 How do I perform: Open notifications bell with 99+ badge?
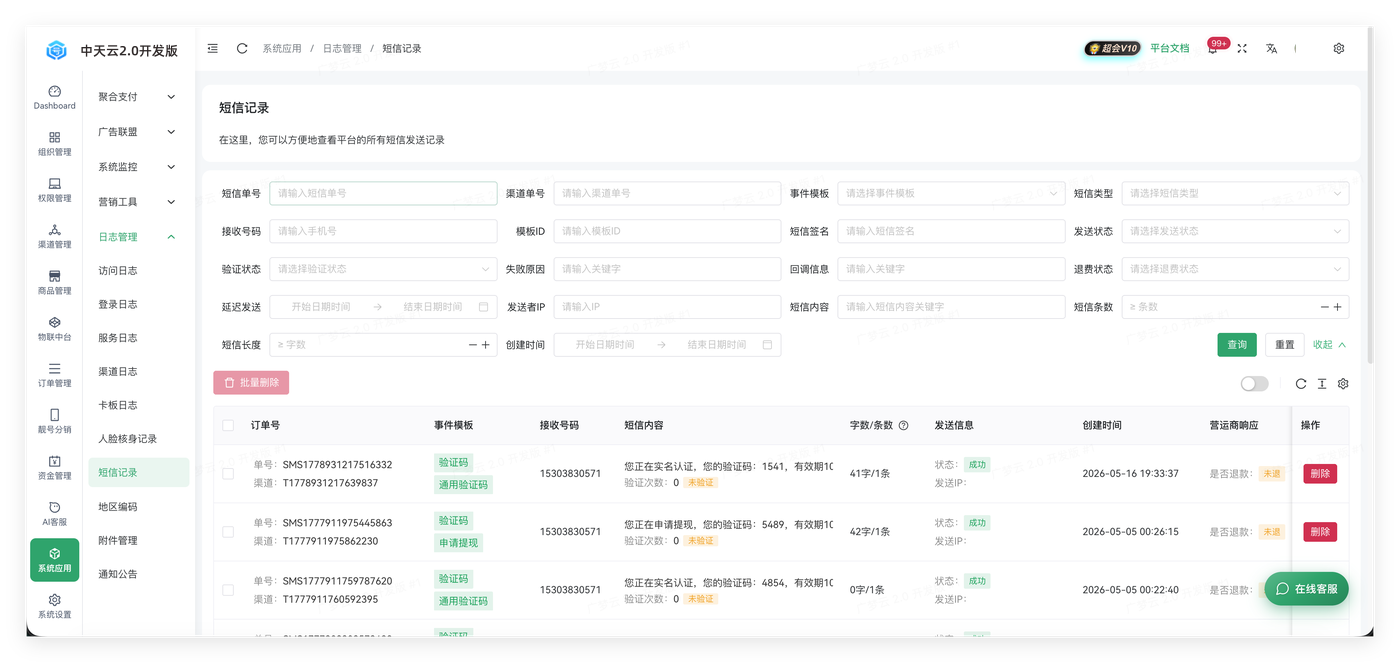[1213, 48]
